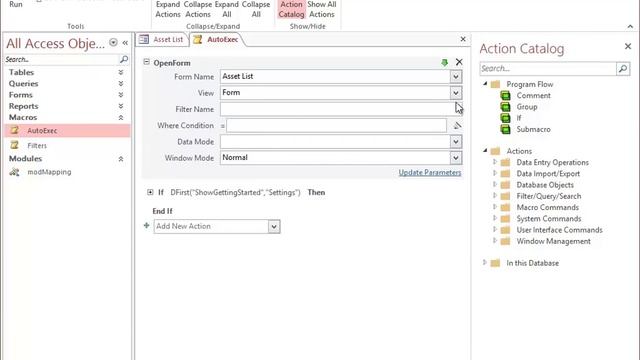Expand Data Import/Export folder
The image size is (640, 360).
pyautogui.click(x=495, y=173)
